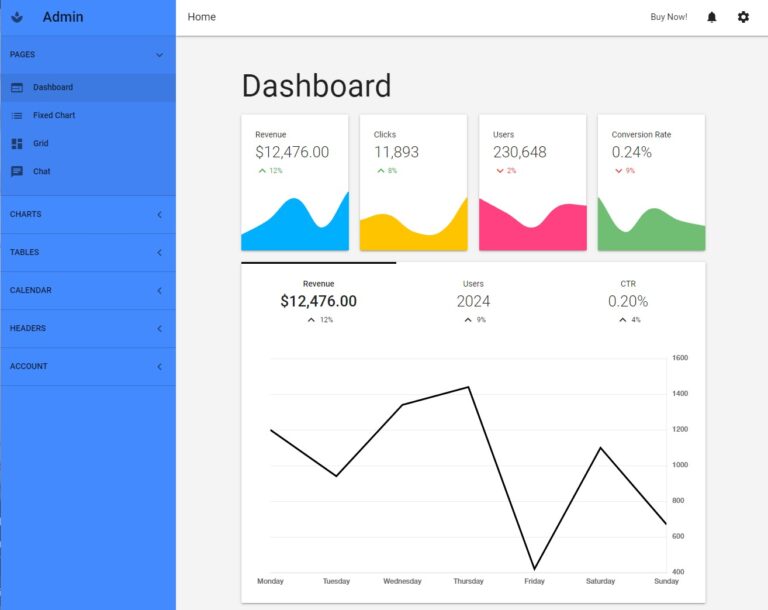The height and width of the screenshot is (610, 768).
Task: Expand the Tables sidebar section
Action: pos(159,252)
